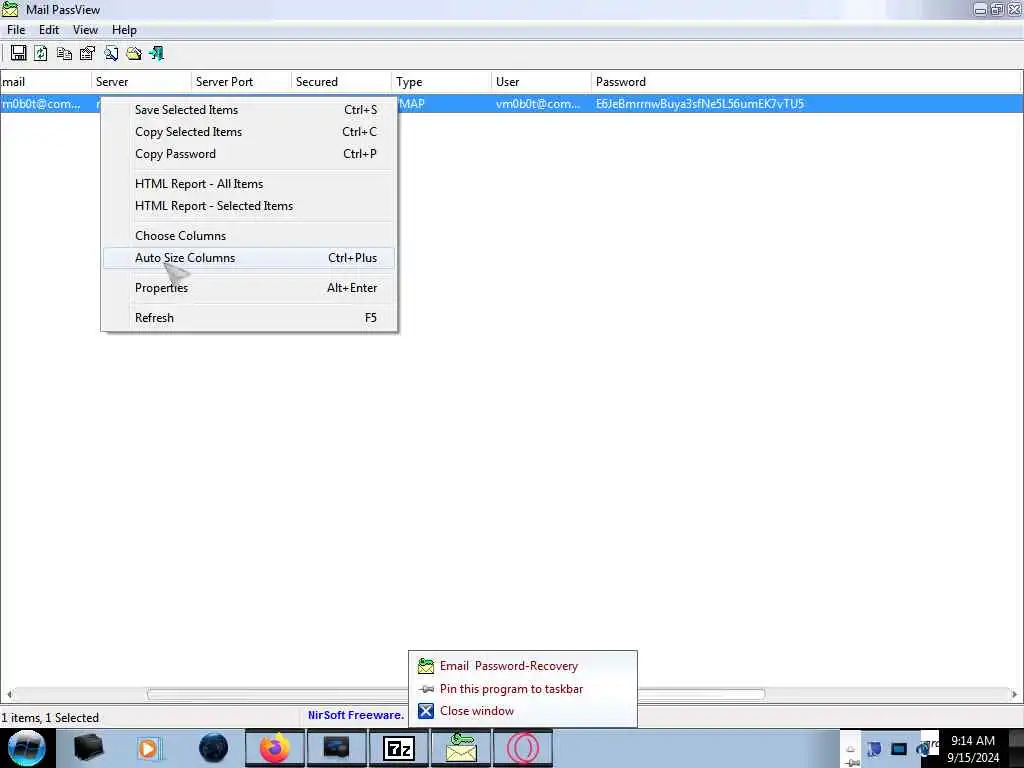
Task: Choose Copy Selected Items in context menu
Action: click(x=249, y=132)
